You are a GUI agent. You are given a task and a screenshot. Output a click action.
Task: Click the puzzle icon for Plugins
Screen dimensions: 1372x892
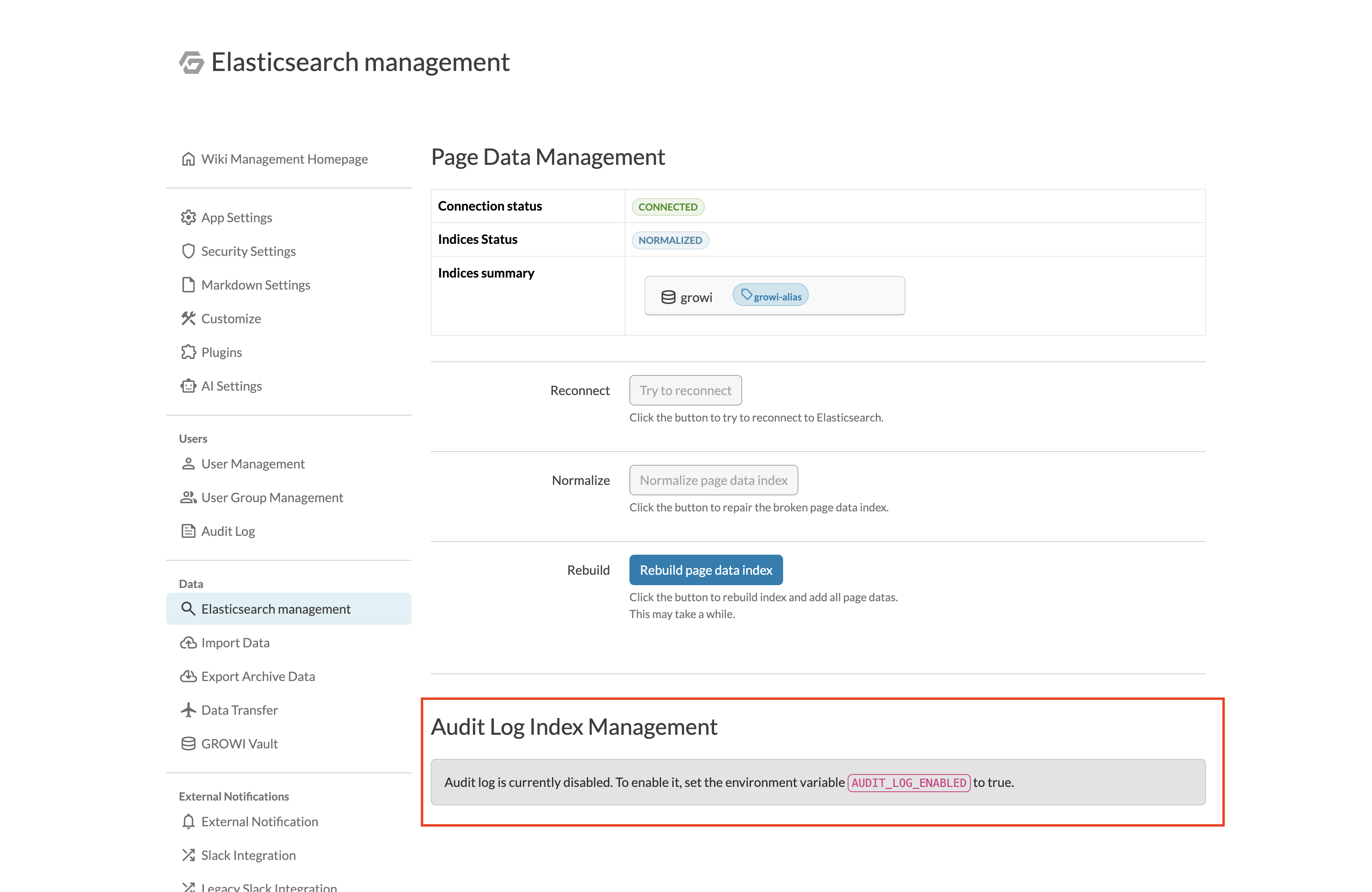click(188, 352)
